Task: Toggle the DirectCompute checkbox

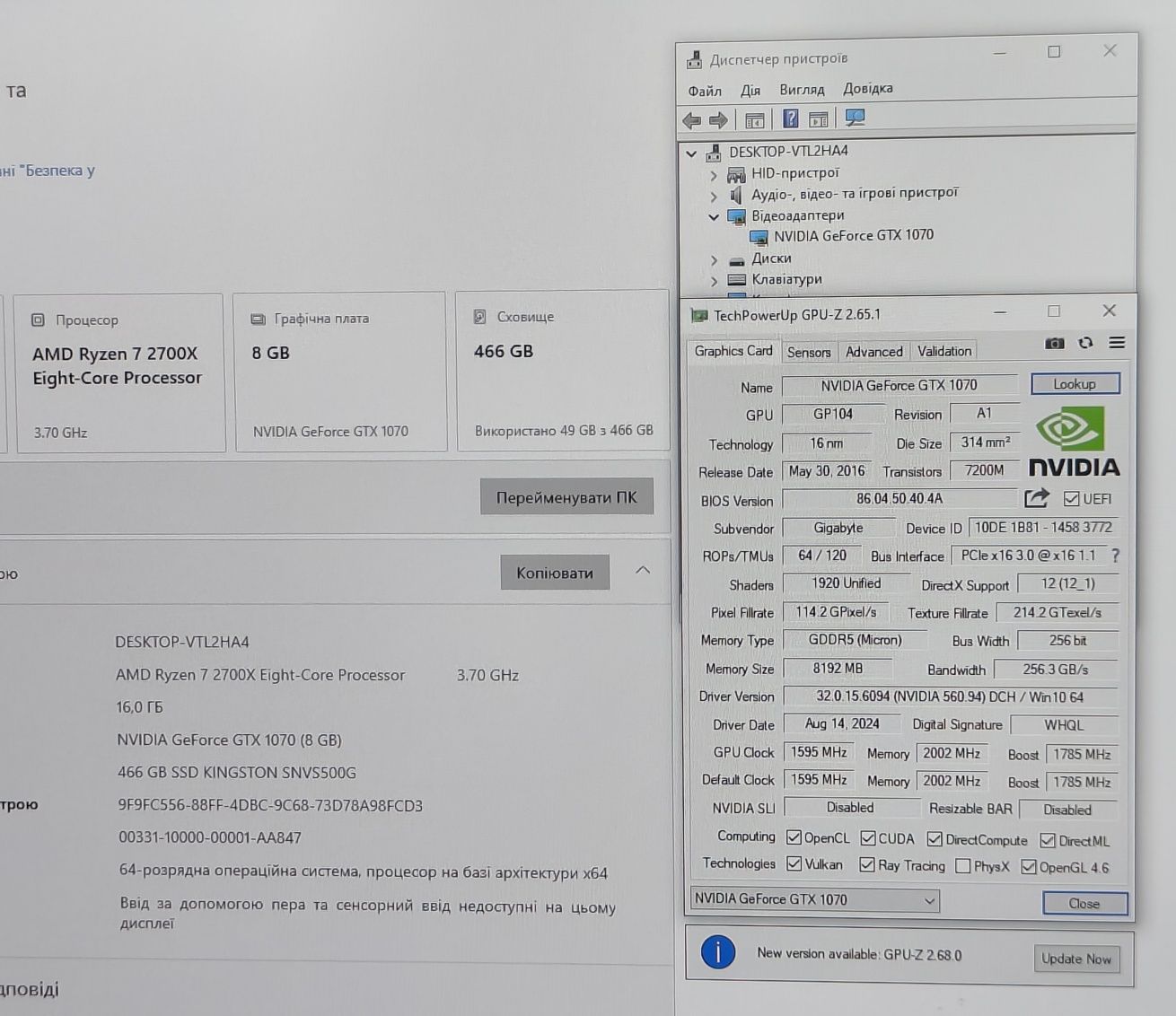Action: point(935,839)
